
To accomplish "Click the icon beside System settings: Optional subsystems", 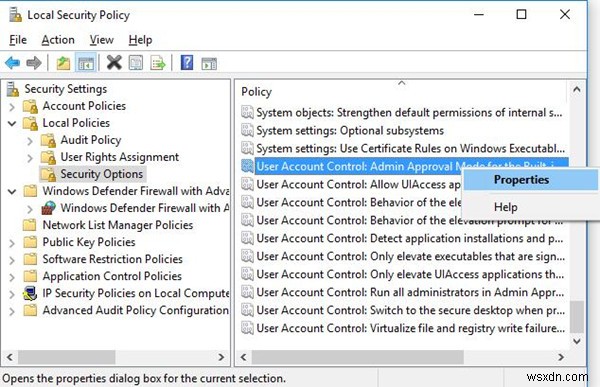I will tap(247, 131).
